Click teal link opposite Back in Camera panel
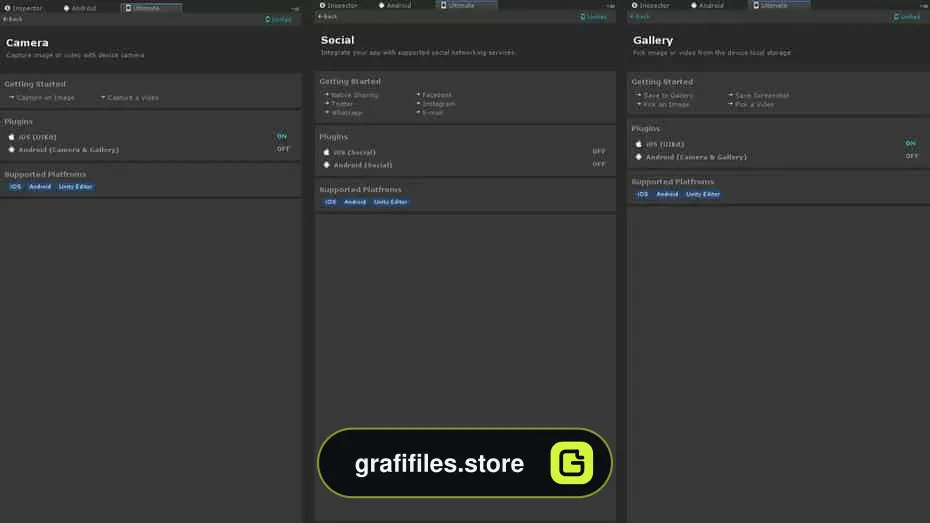 click(x=278, y=20)
